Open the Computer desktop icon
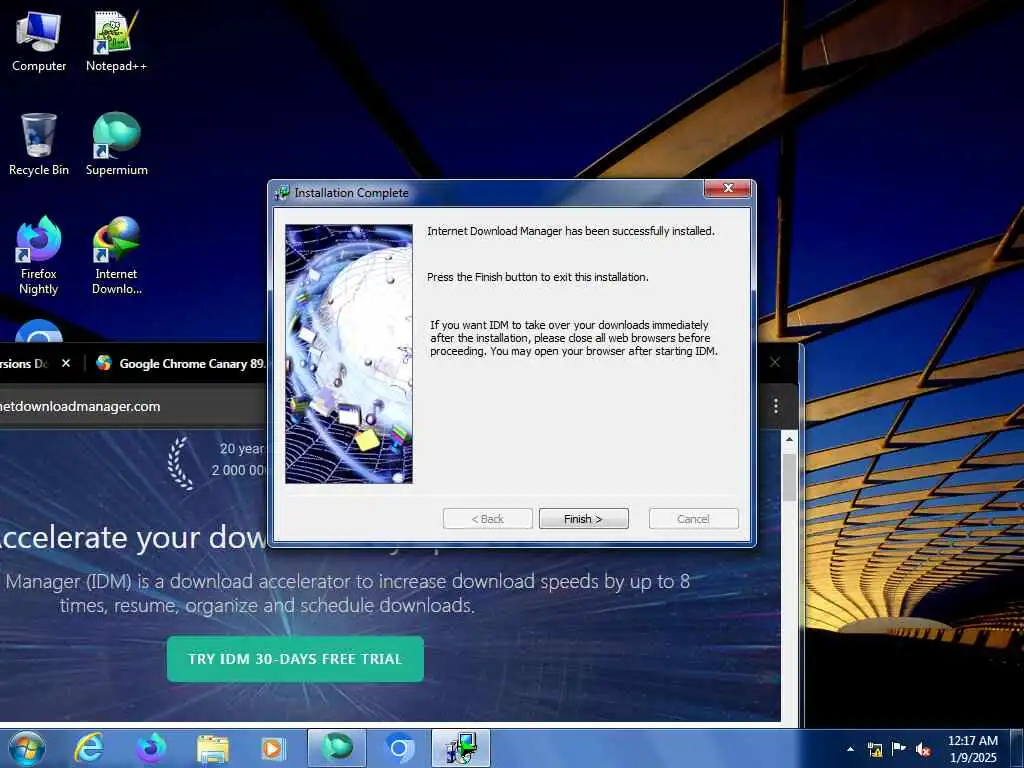This screenshot has width=1024, height=768. point(39,42)
